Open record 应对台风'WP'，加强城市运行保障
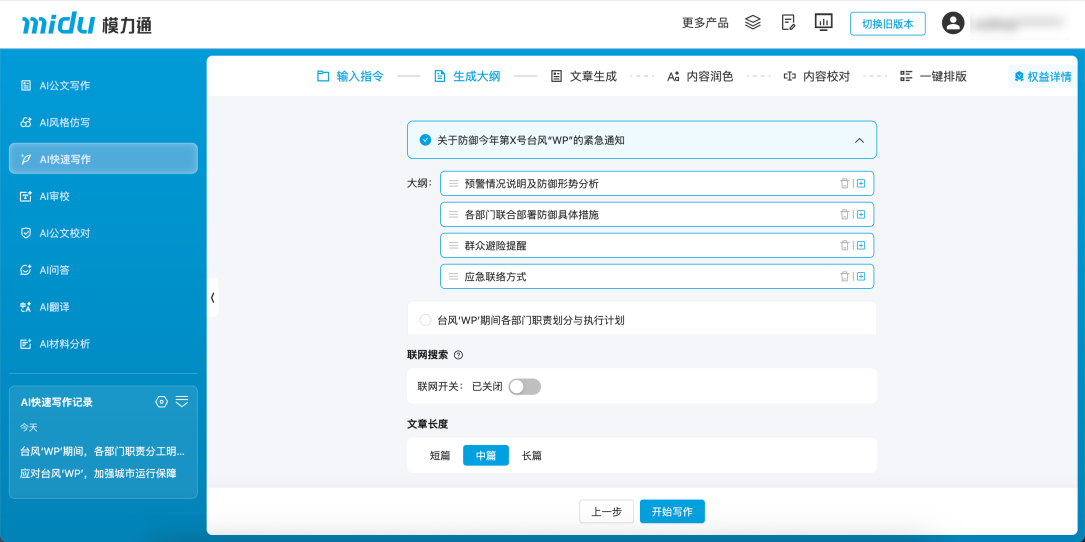 pos(98,474)
